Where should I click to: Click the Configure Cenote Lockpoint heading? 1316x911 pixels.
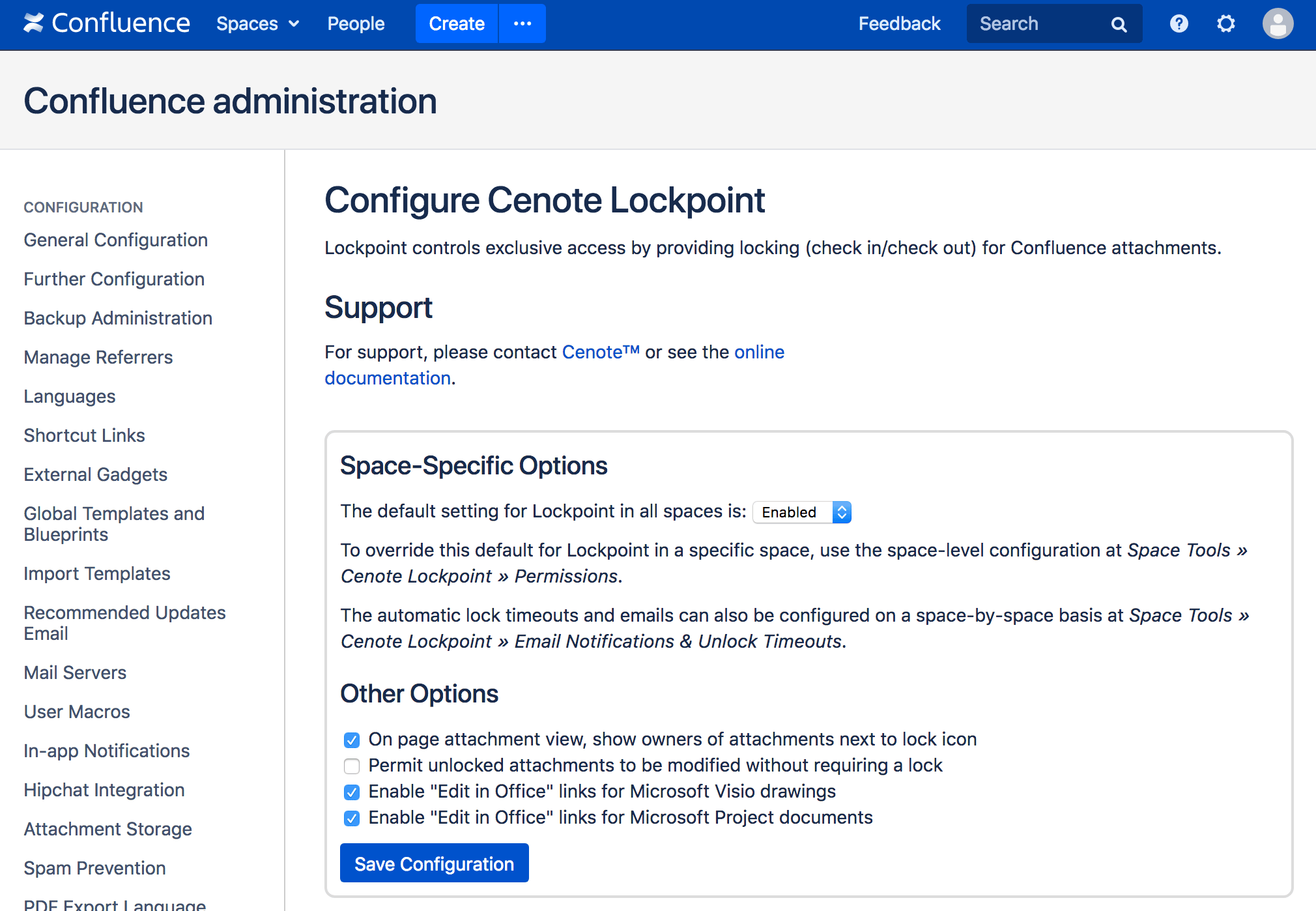tap(545, 200)
